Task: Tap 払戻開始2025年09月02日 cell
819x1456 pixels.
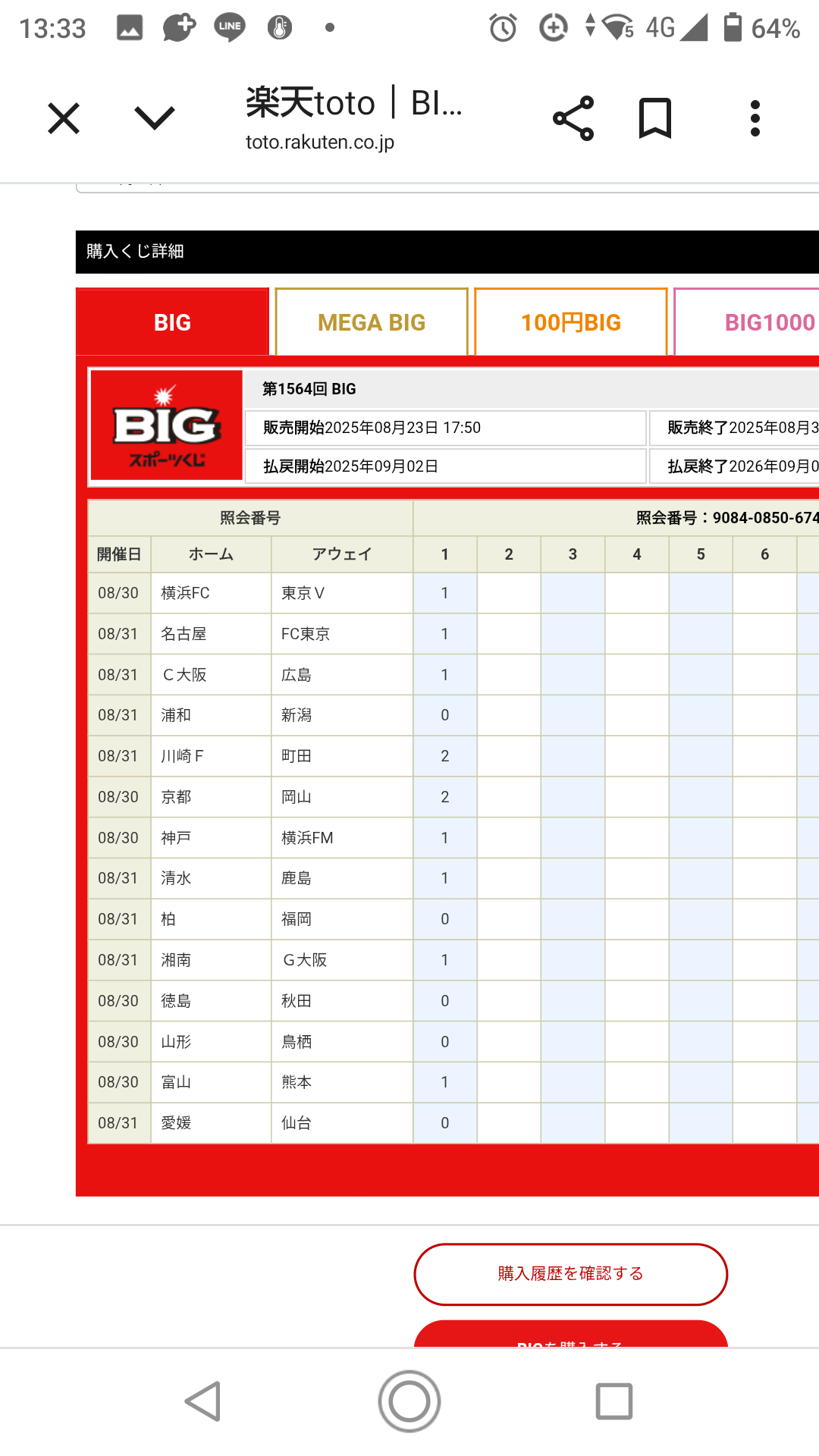Action: [446, 466]
